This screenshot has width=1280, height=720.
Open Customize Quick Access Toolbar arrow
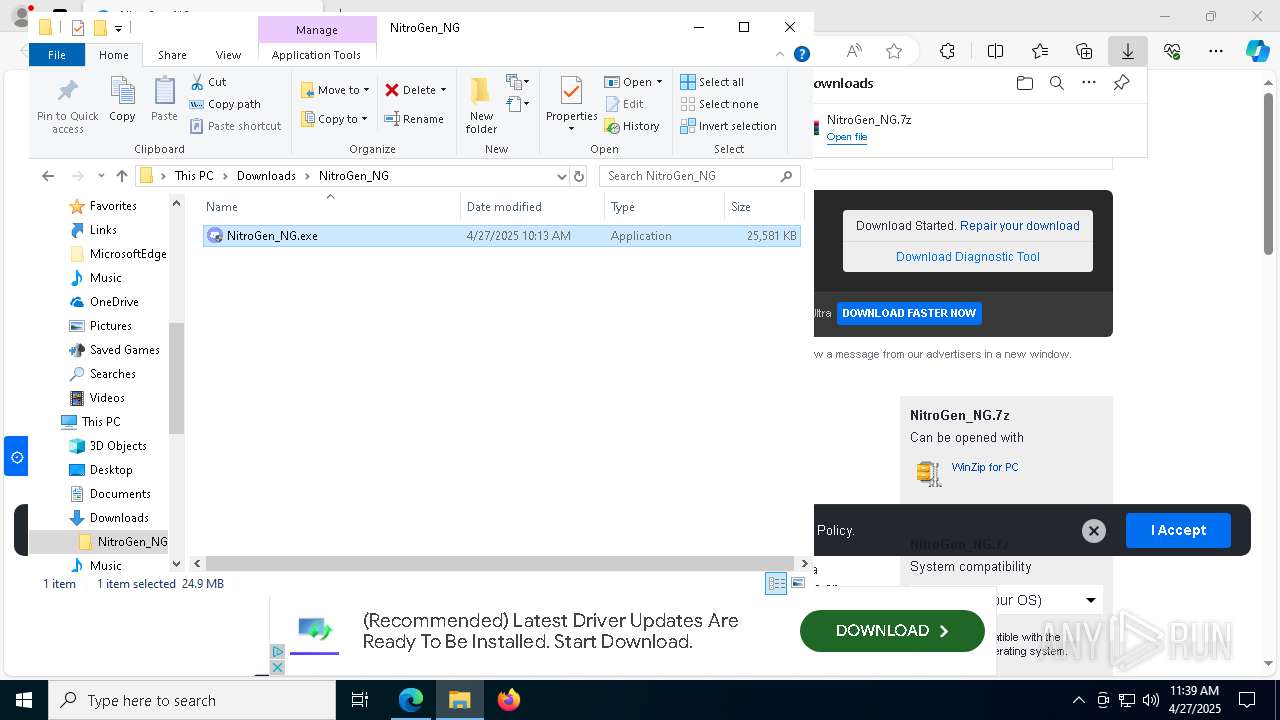[x=118, y=28]
